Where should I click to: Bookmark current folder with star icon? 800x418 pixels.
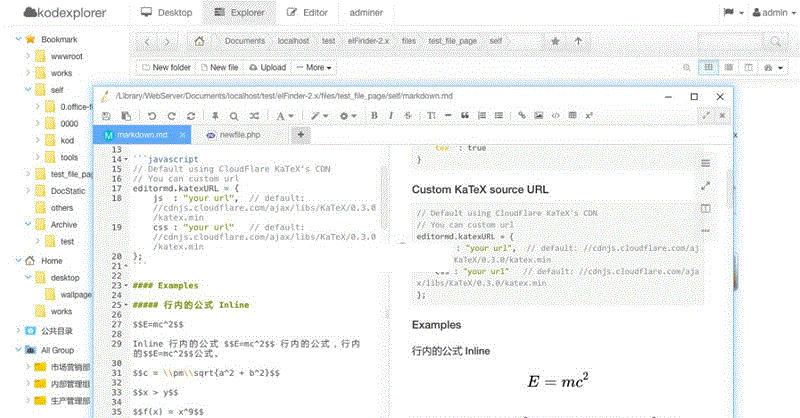[x=555, y=41]
